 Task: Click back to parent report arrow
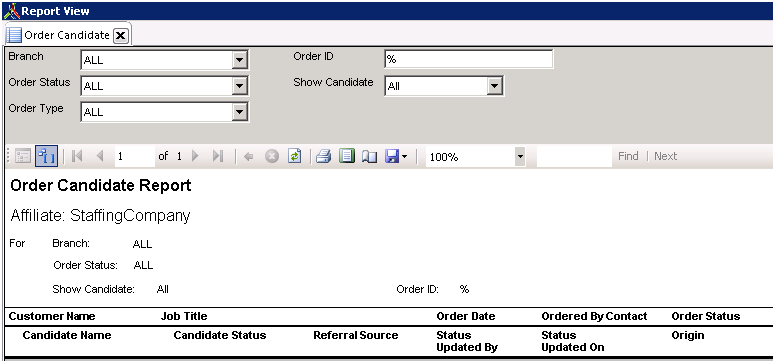(248, 157)
